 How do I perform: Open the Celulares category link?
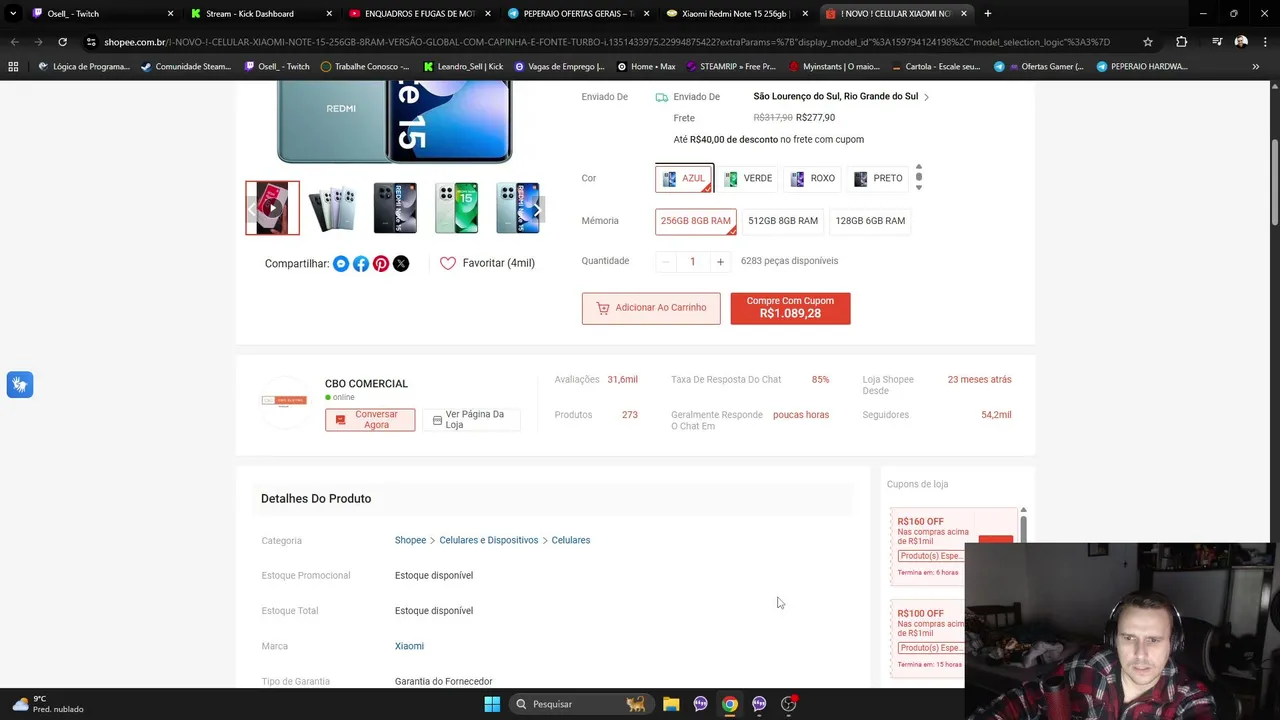571,540
